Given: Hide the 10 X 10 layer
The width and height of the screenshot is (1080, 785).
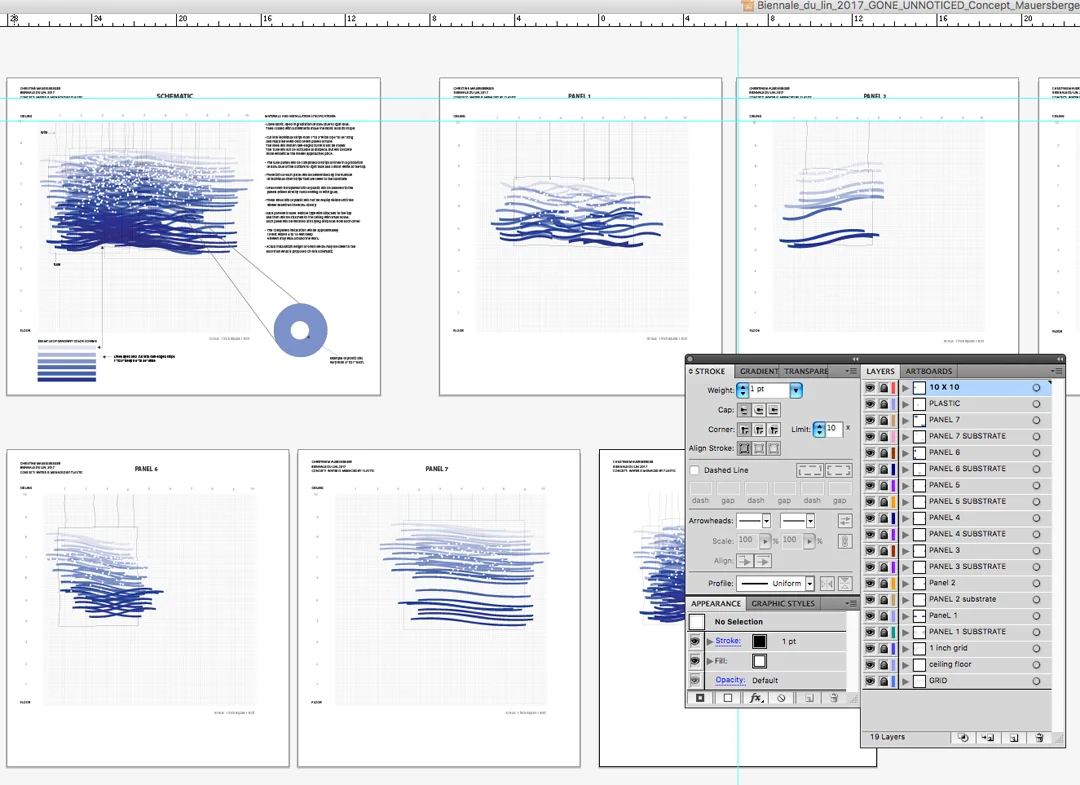Looking at the screenshot, I should click(870, 388).
